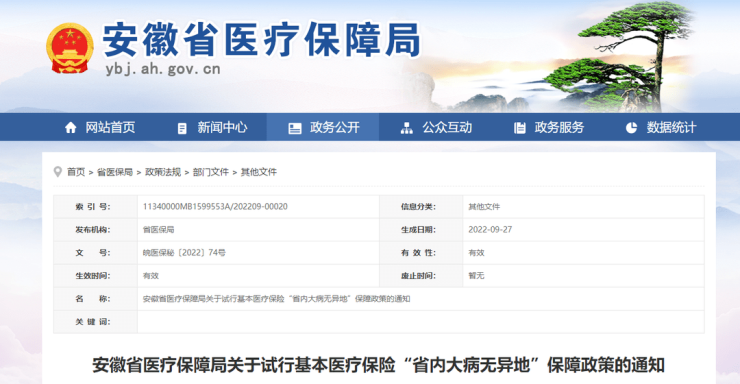Viewport: 740px width, 384px height.
Task: Click the network icon beside 公众互动
Action: point(406,128)
